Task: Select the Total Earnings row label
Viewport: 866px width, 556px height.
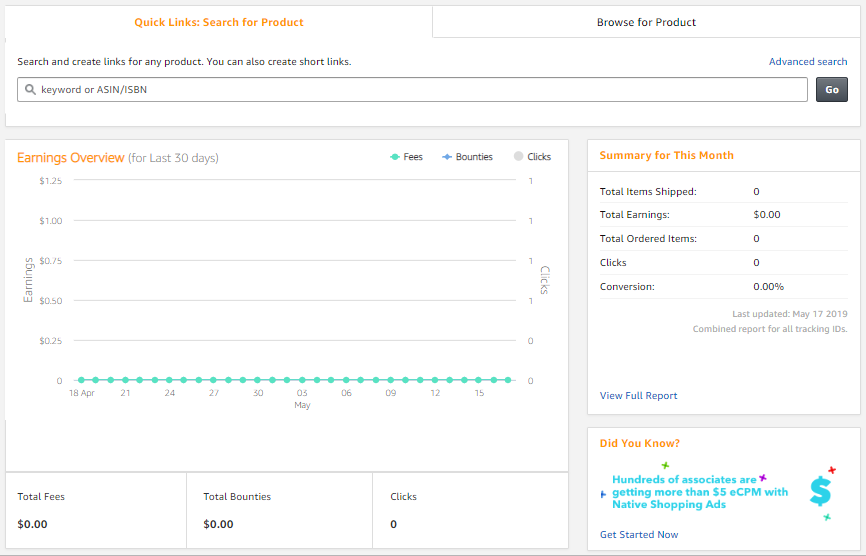Action: (635, 215)
